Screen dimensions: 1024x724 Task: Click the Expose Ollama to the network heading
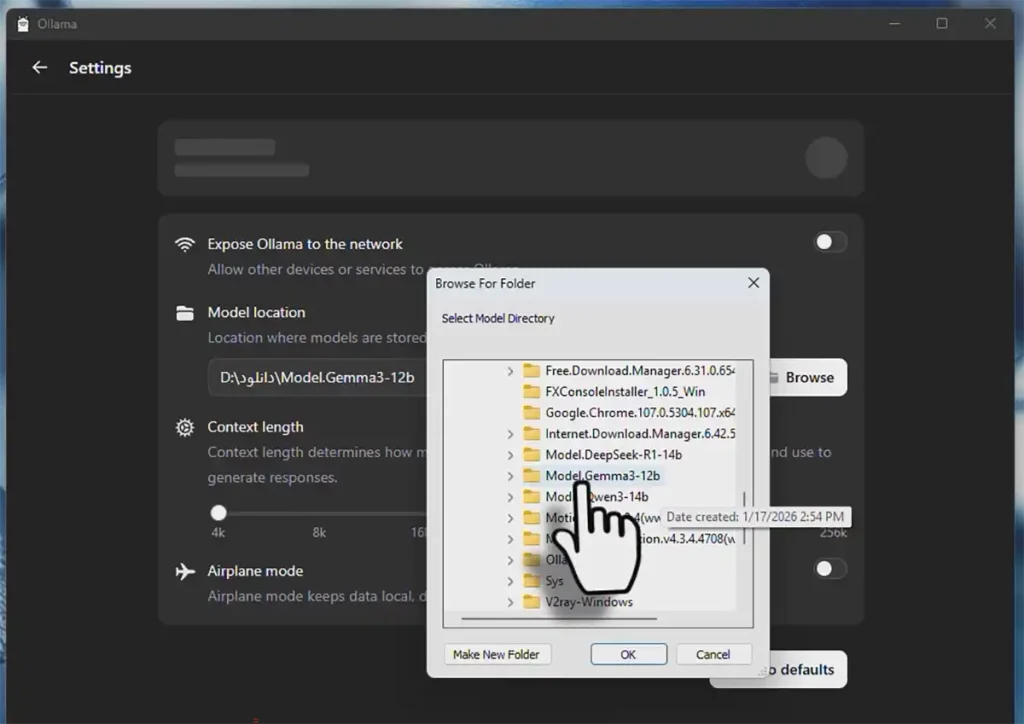(x=305, y=244)
